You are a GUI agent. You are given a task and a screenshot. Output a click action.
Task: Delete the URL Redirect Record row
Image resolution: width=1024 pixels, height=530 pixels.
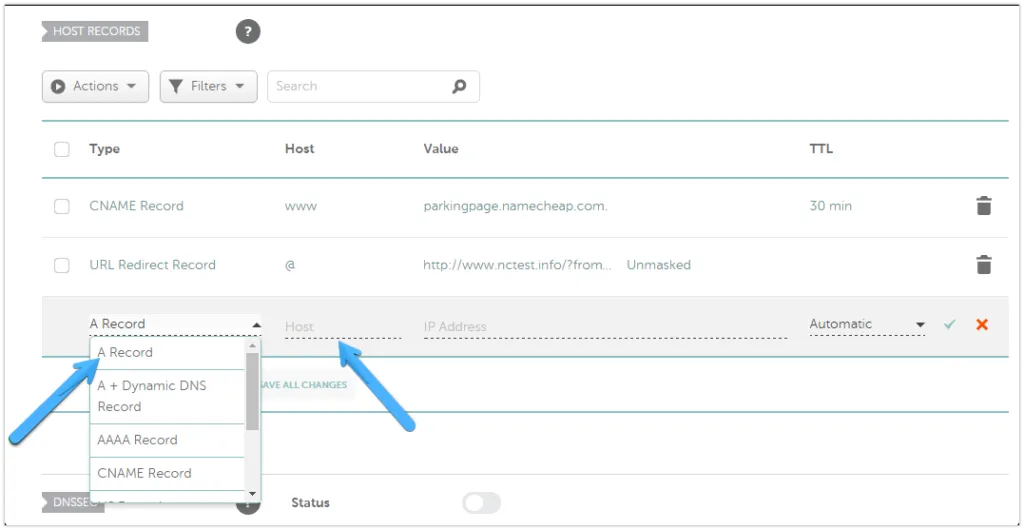click(984, 265)
